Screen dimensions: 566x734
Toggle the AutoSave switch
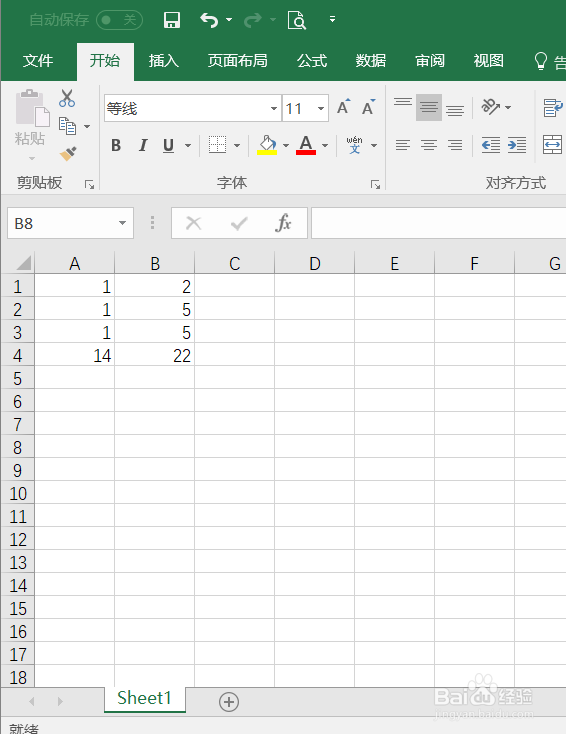pyautogui.click(x=119, y=20)
